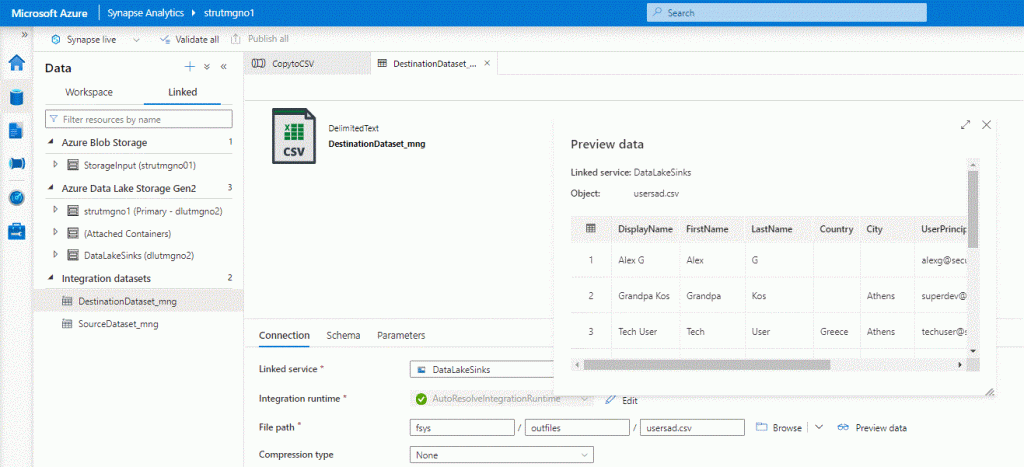The width and height of the screenshot is (1024, 467).
Task: Click the outfiles directory field
Action: [x=577, y=427]
